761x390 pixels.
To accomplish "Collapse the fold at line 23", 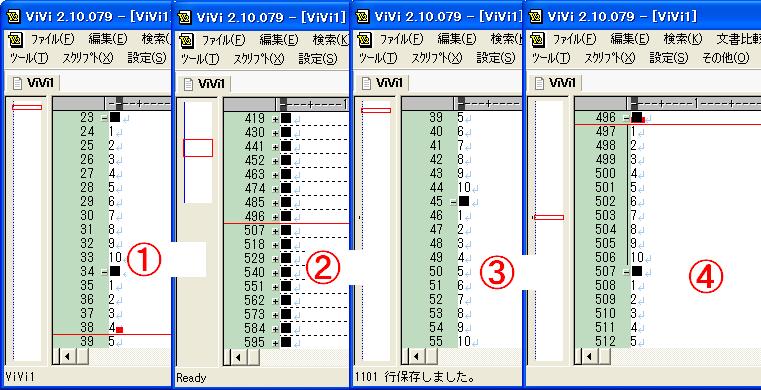I will (x=104, y=117).
